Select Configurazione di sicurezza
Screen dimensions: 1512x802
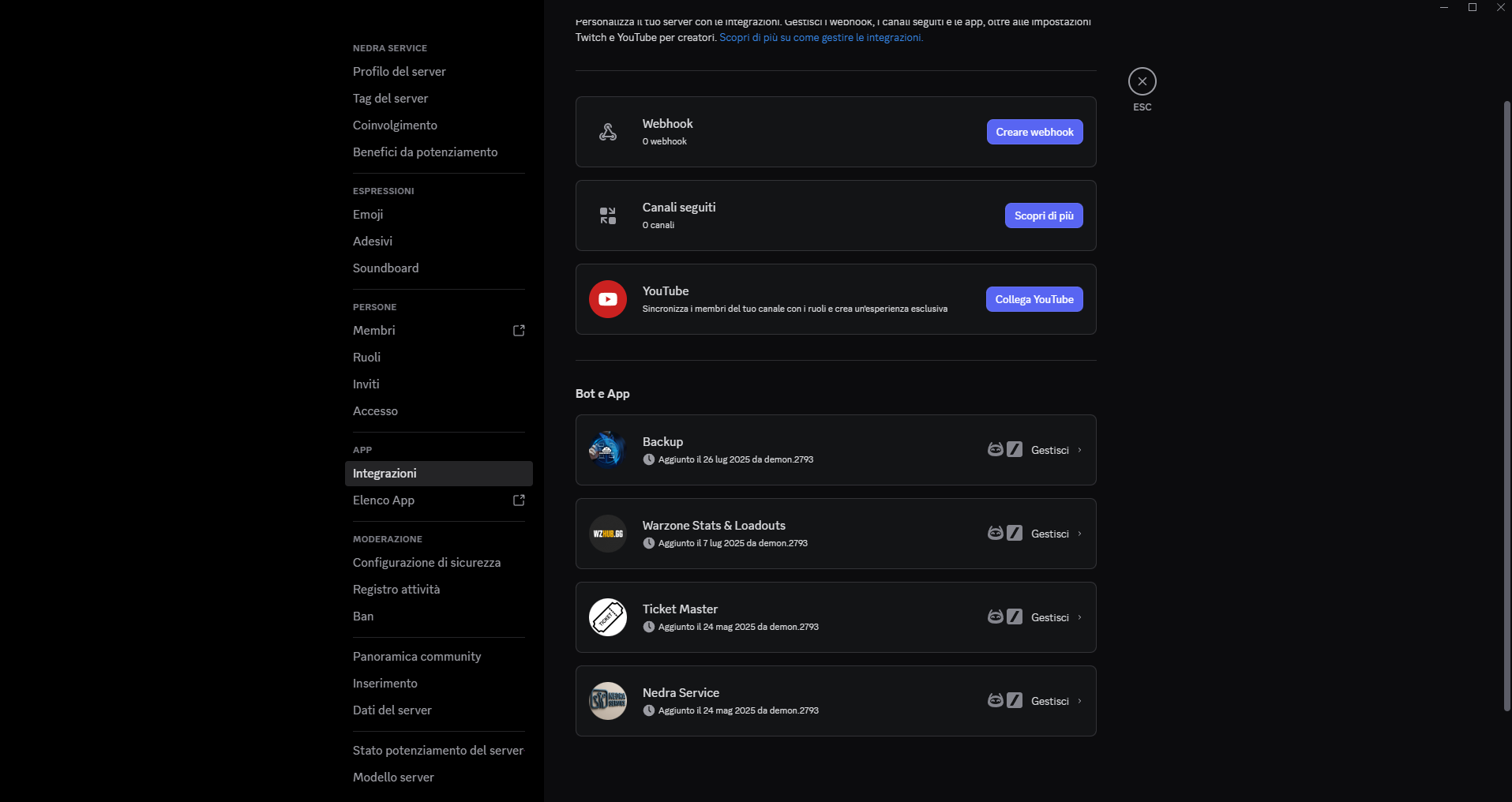pyautogui.click(x=426, y=562)
